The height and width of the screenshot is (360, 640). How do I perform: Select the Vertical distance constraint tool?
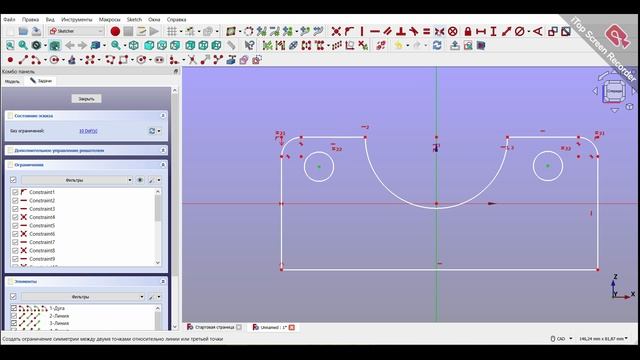click(493, 31)
